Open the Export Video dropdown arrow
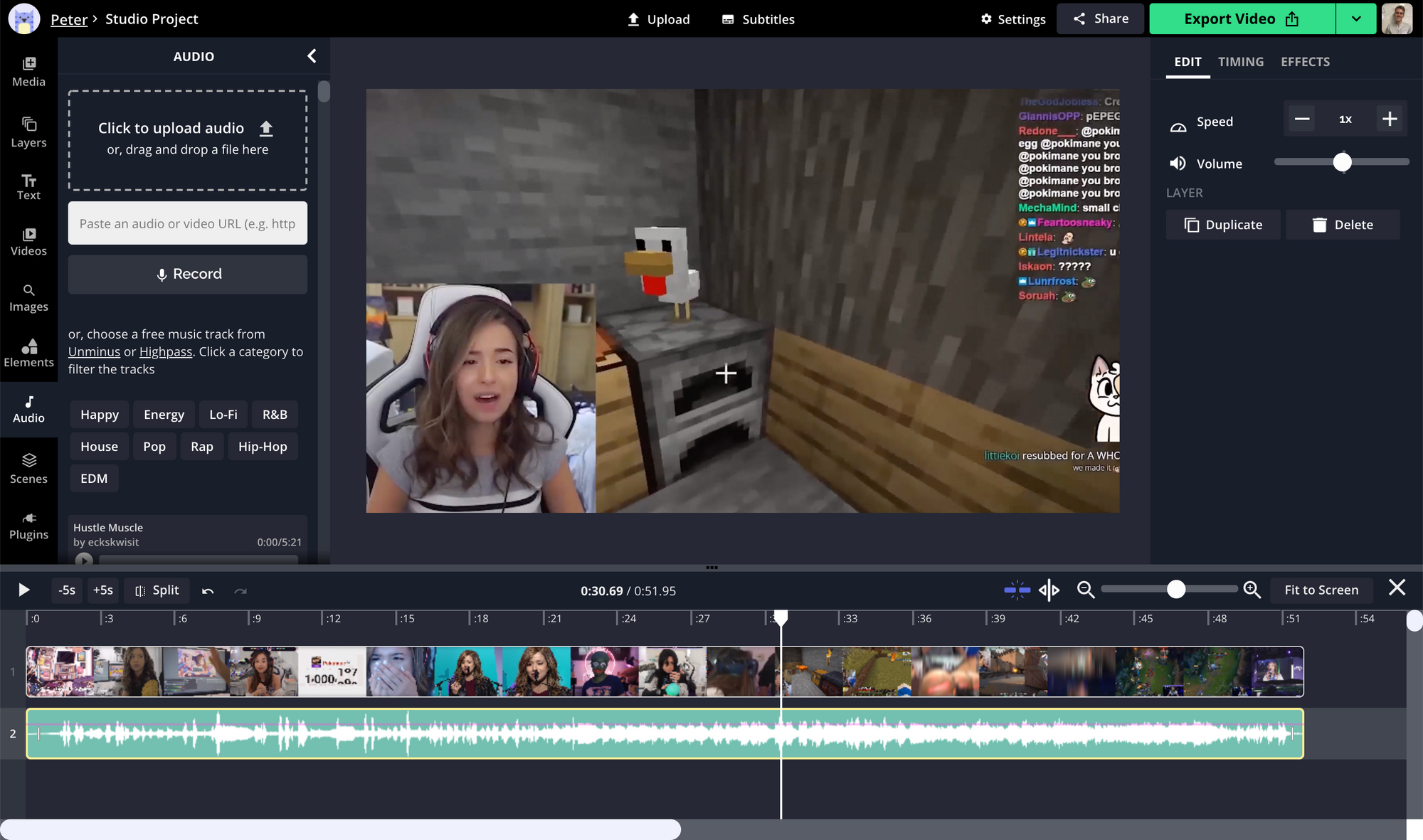This screenshot has width=1423, height=840. (1356, 18)
